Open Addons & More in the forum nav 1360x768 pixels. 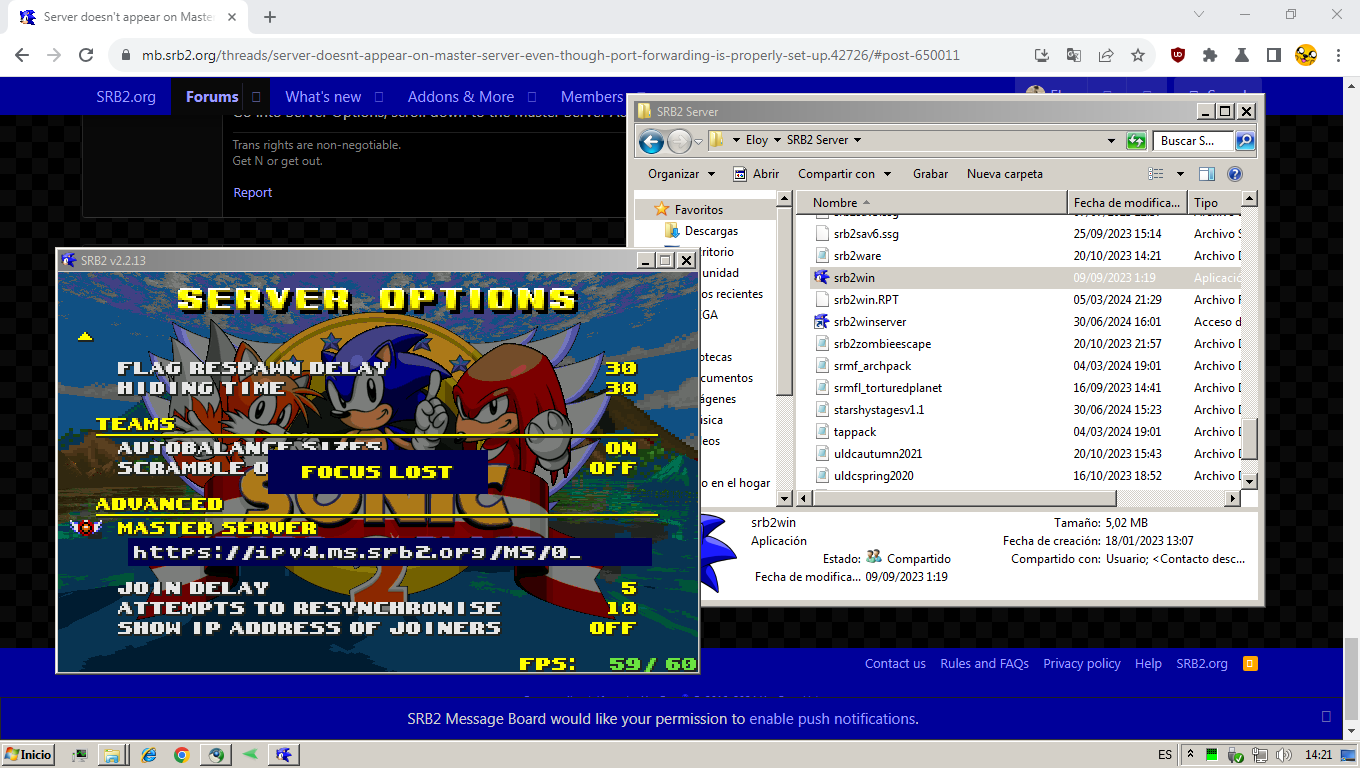(x=461, y=97)
